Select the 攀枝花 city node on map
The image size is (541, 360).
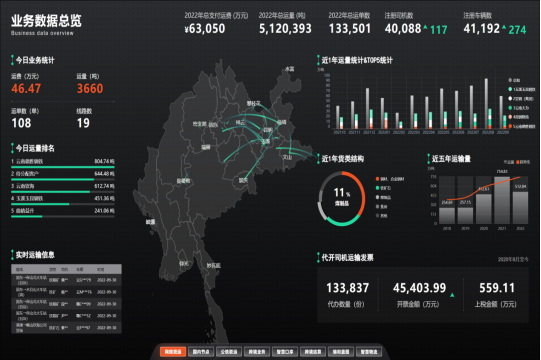coord(254,103)
